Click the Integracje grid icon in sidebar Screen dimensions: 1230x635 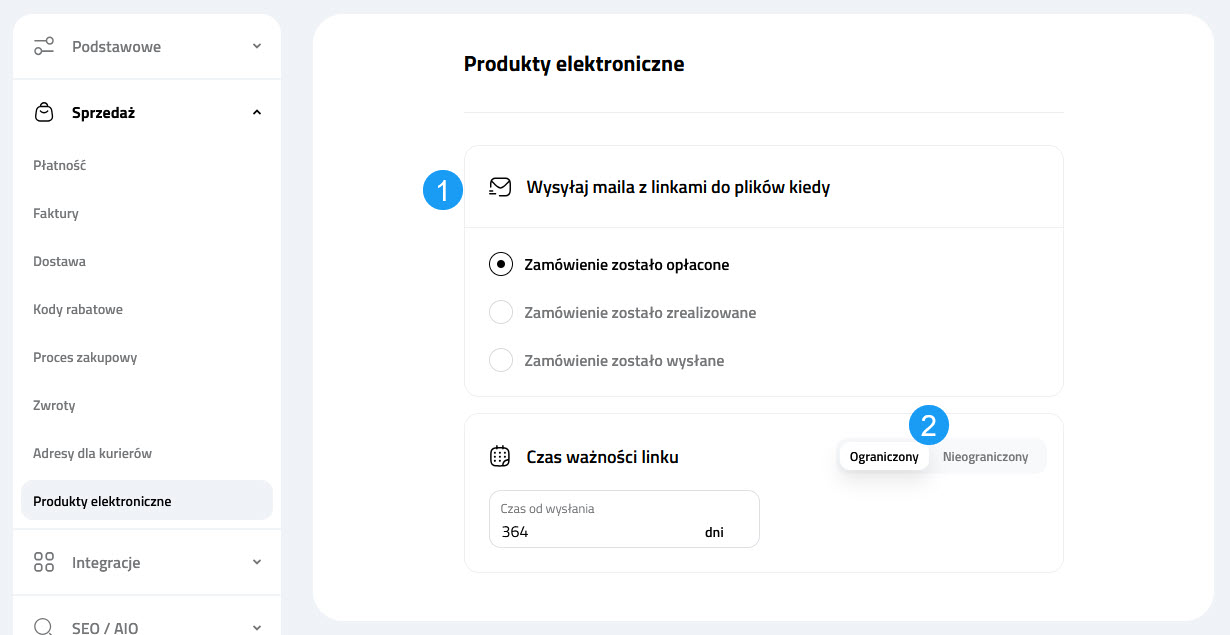pos(43,562)
